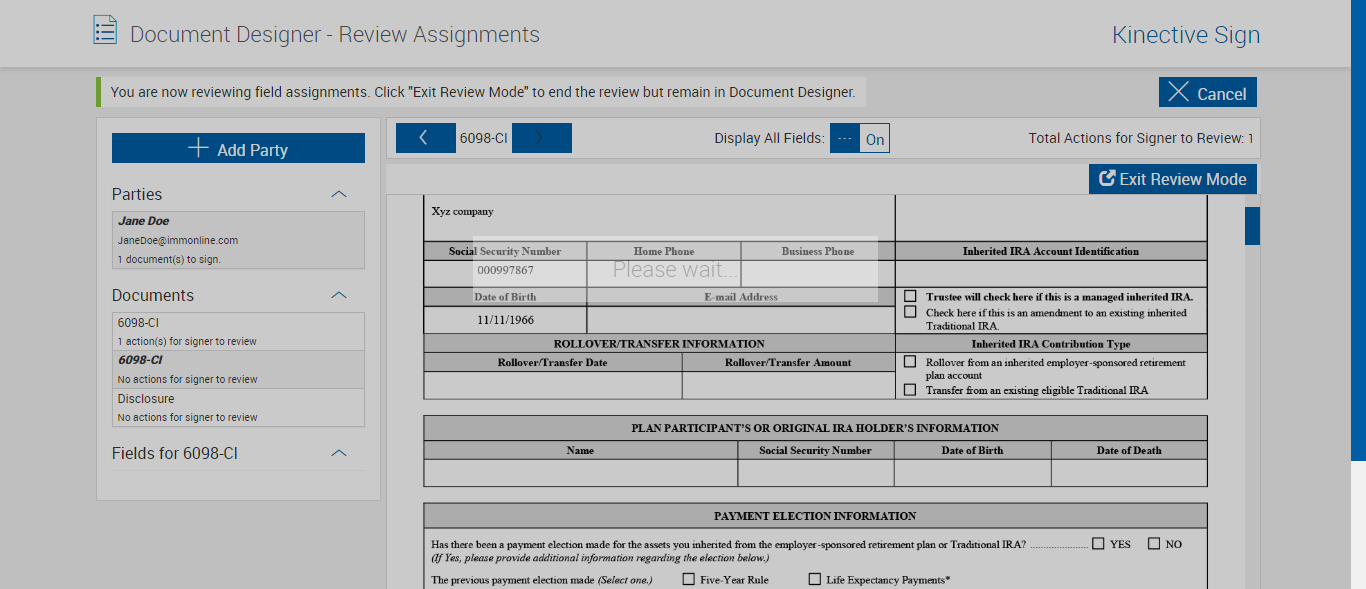Check Trustee managed inherited IRA checkbox
1366x589 pixels.
910,296
